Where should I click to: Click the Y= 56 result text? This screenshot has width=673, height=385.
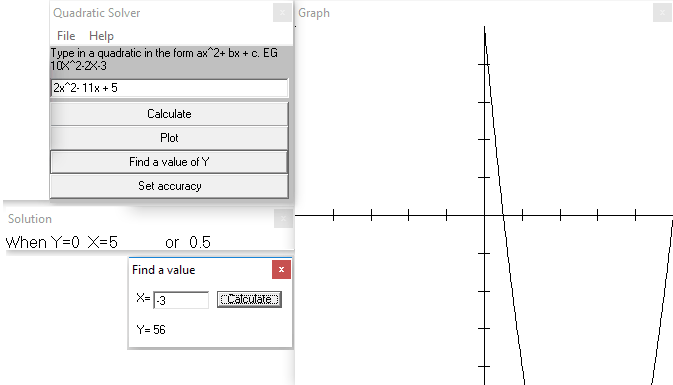click(x=151, y=330)
